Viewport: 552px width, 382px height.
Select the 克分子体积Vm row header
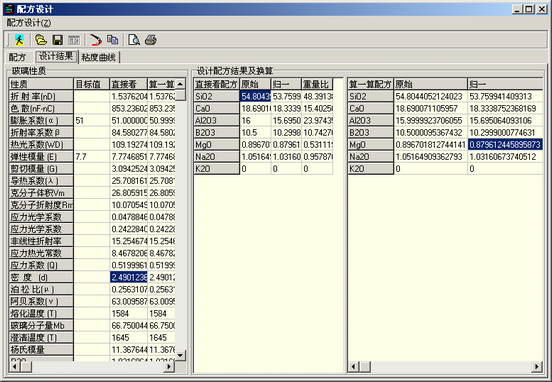pos(41,193)
